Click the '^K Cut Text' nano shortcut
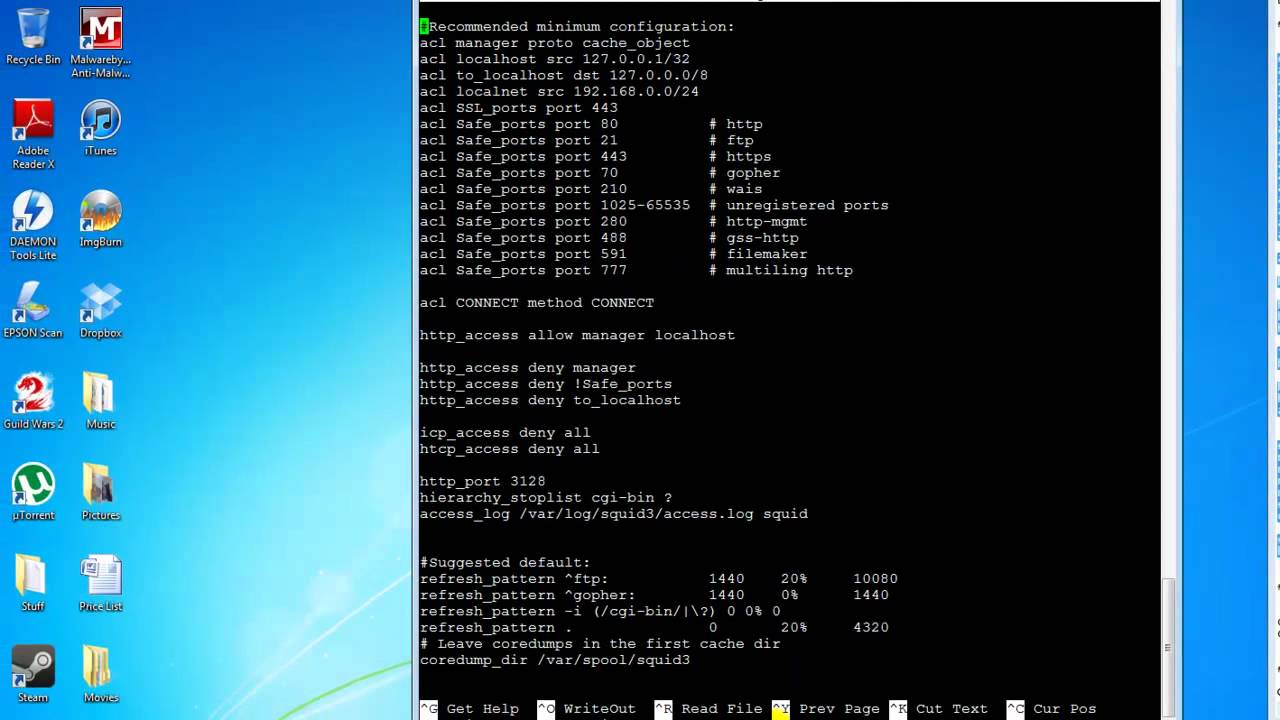This screenshot has height=720, width=1280. click(x=939, y=708)
